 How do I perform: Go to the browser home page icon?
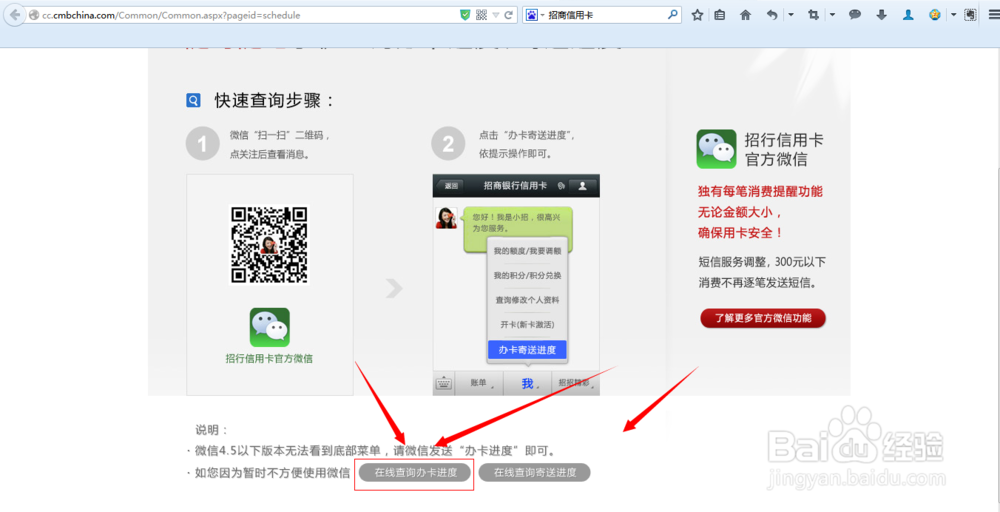point(745,15)
